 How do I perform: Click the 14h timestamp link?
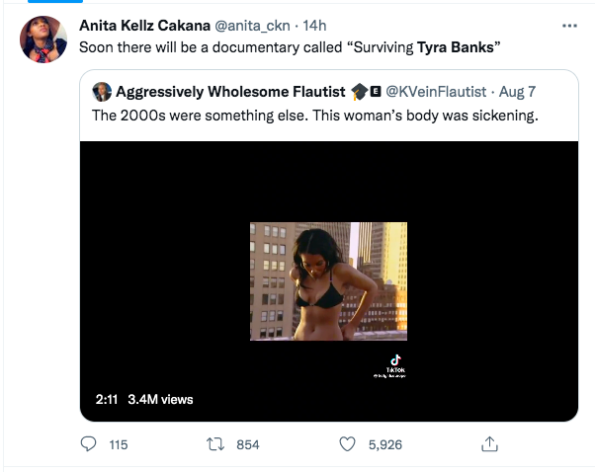pos(314,26)
